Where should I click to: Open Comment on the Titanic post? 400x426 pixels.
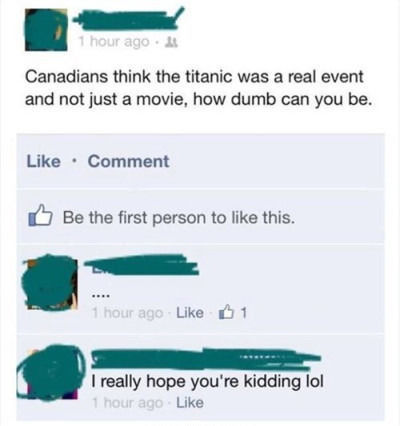point(129,161)
